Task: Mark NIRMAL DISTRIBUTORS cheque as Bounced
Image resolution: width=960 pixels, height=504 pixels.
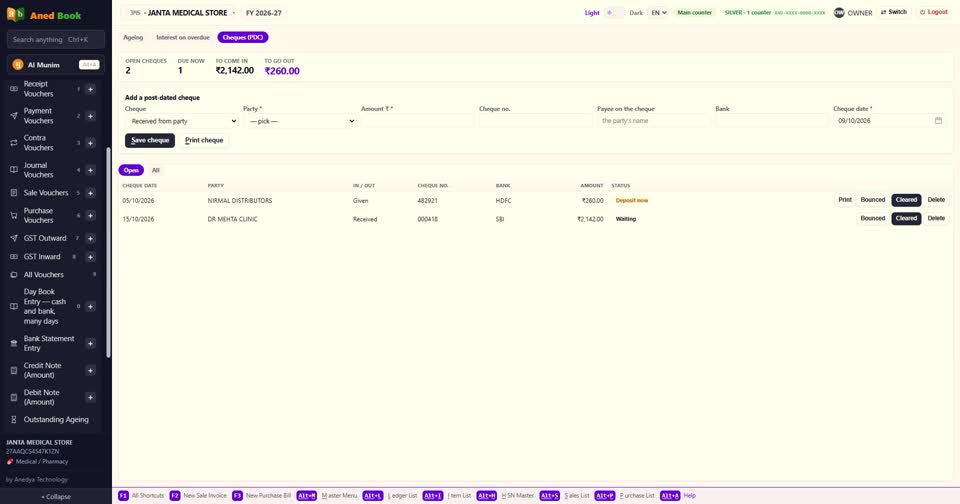Action: [x=872, y=200]
